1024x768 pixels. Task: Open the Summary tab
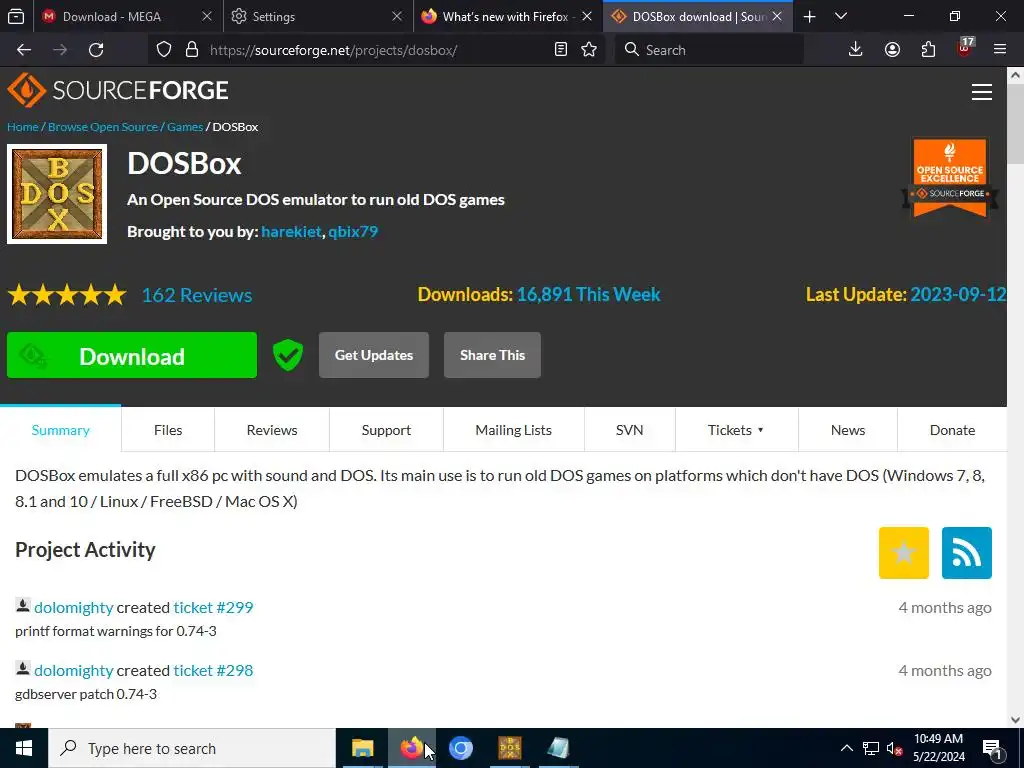point(61,430)
